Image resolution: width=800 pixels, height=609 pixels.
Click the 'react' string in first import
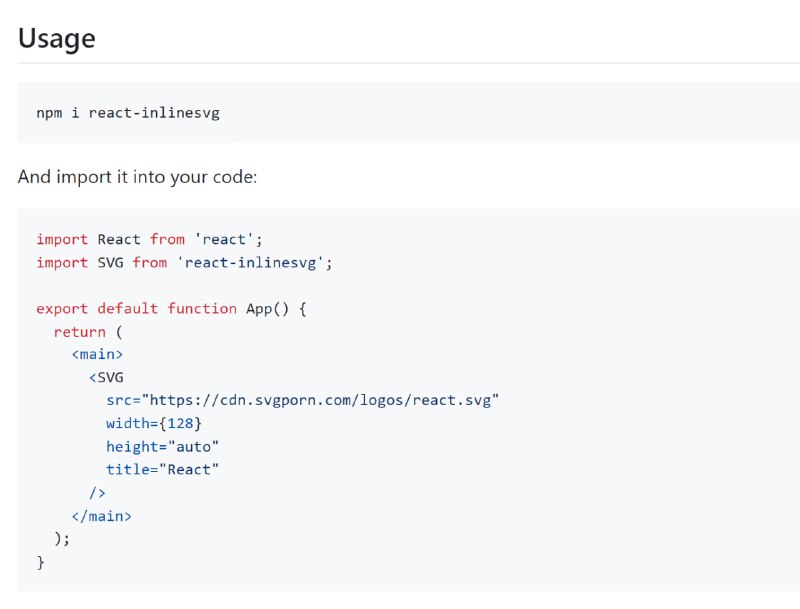tap(224, 239)
